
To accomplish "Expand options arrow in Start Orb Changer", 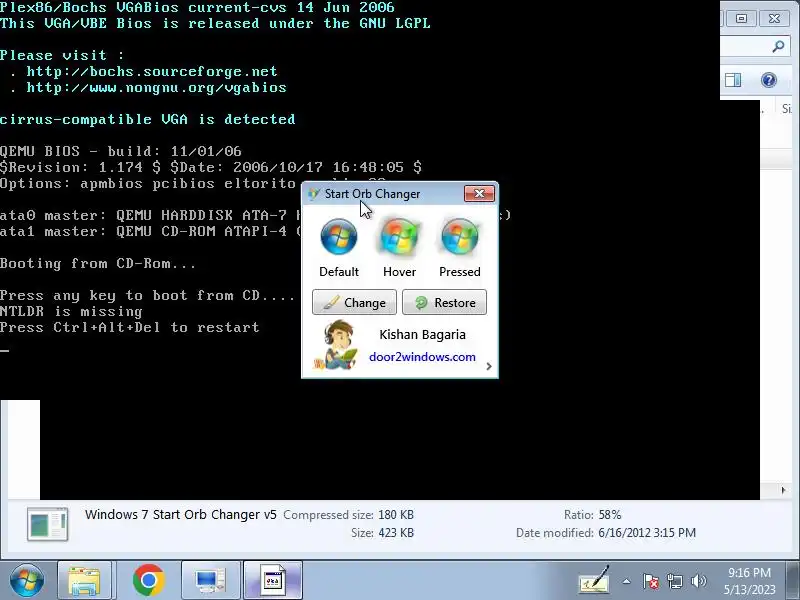I will 489,366.
